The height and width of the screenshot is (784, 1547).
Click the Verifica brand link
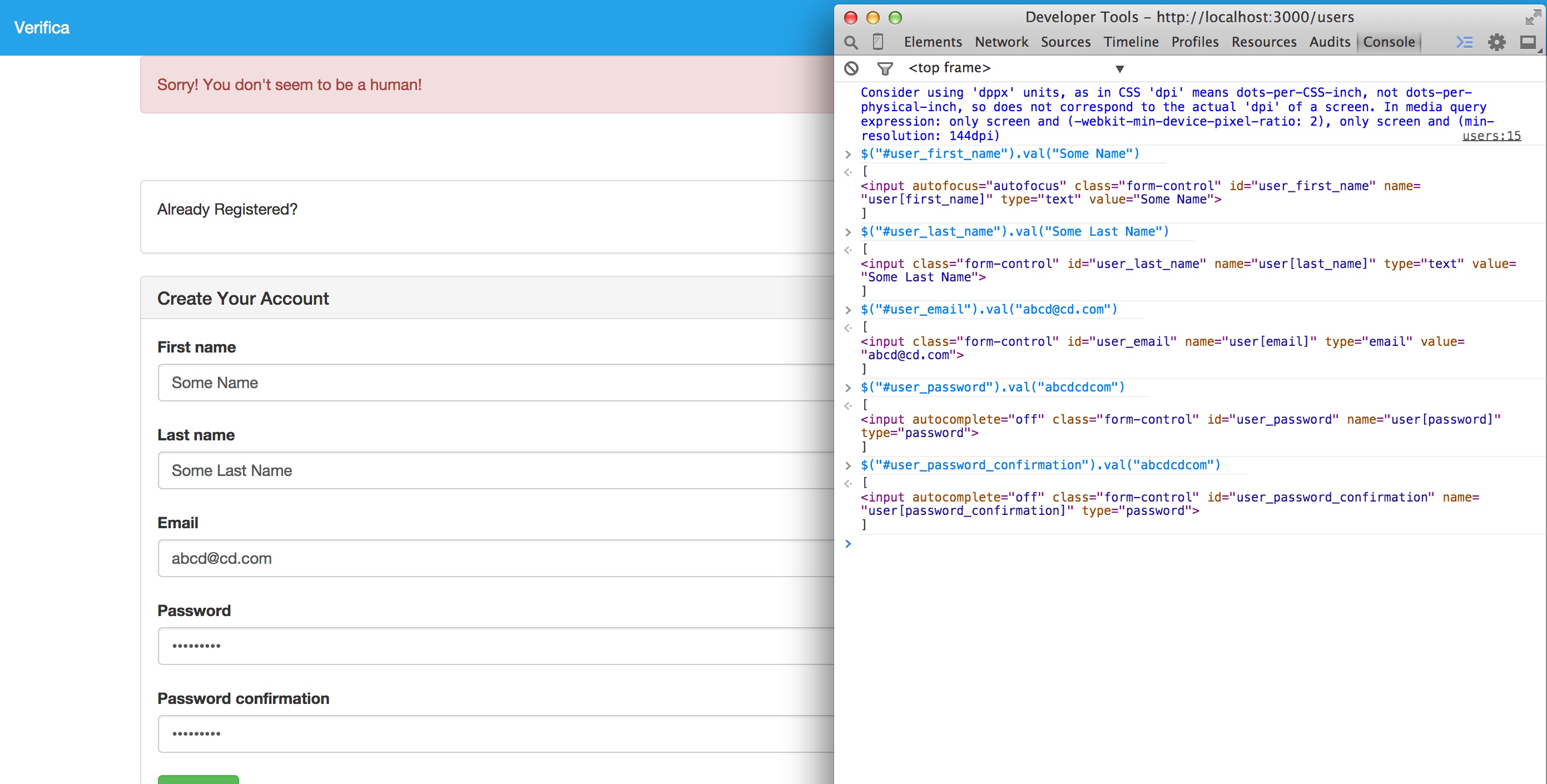(x=42, y=28)
